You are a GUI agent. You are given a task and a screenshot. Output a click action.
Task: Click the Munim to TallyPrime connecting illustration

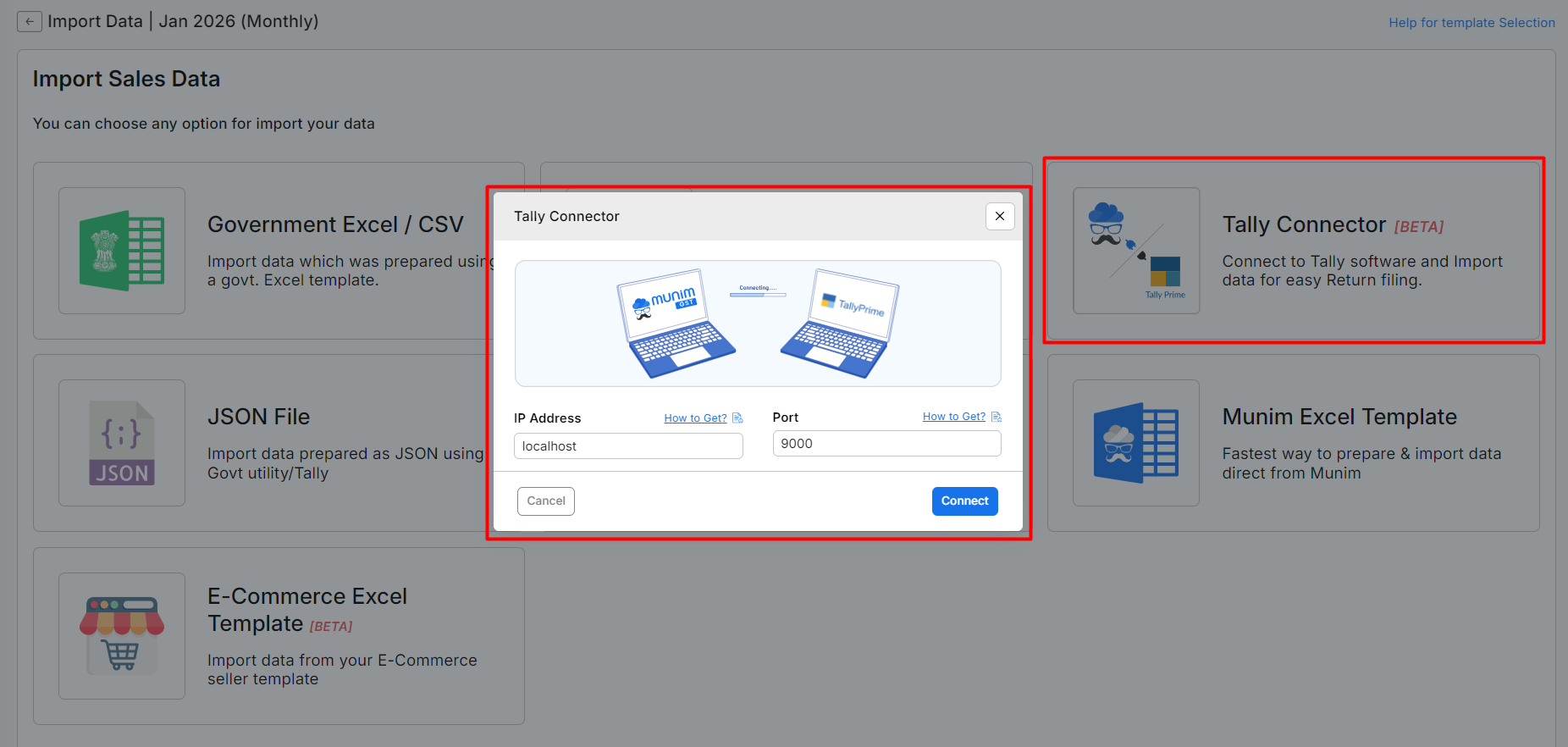(x=758, y=324)
